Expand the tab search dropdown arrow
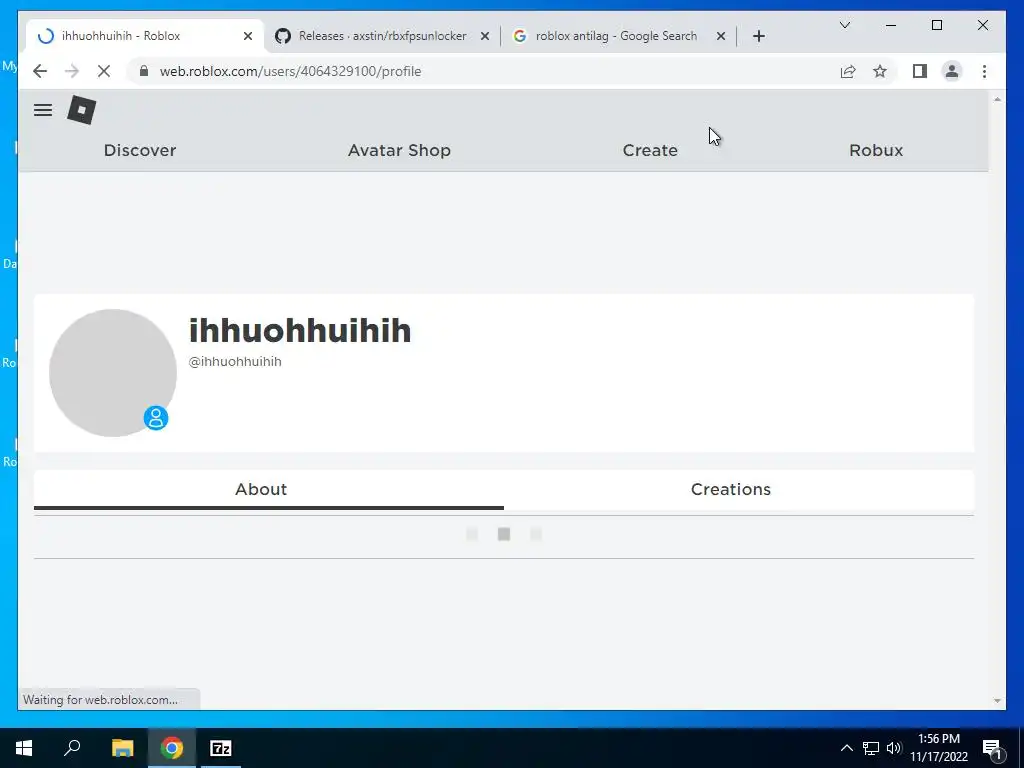 coord(844,25)
